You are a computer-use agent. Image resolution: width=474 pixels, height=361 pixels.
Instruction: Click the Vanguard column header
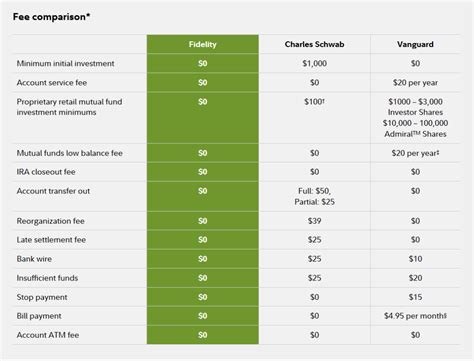[415, 44]
